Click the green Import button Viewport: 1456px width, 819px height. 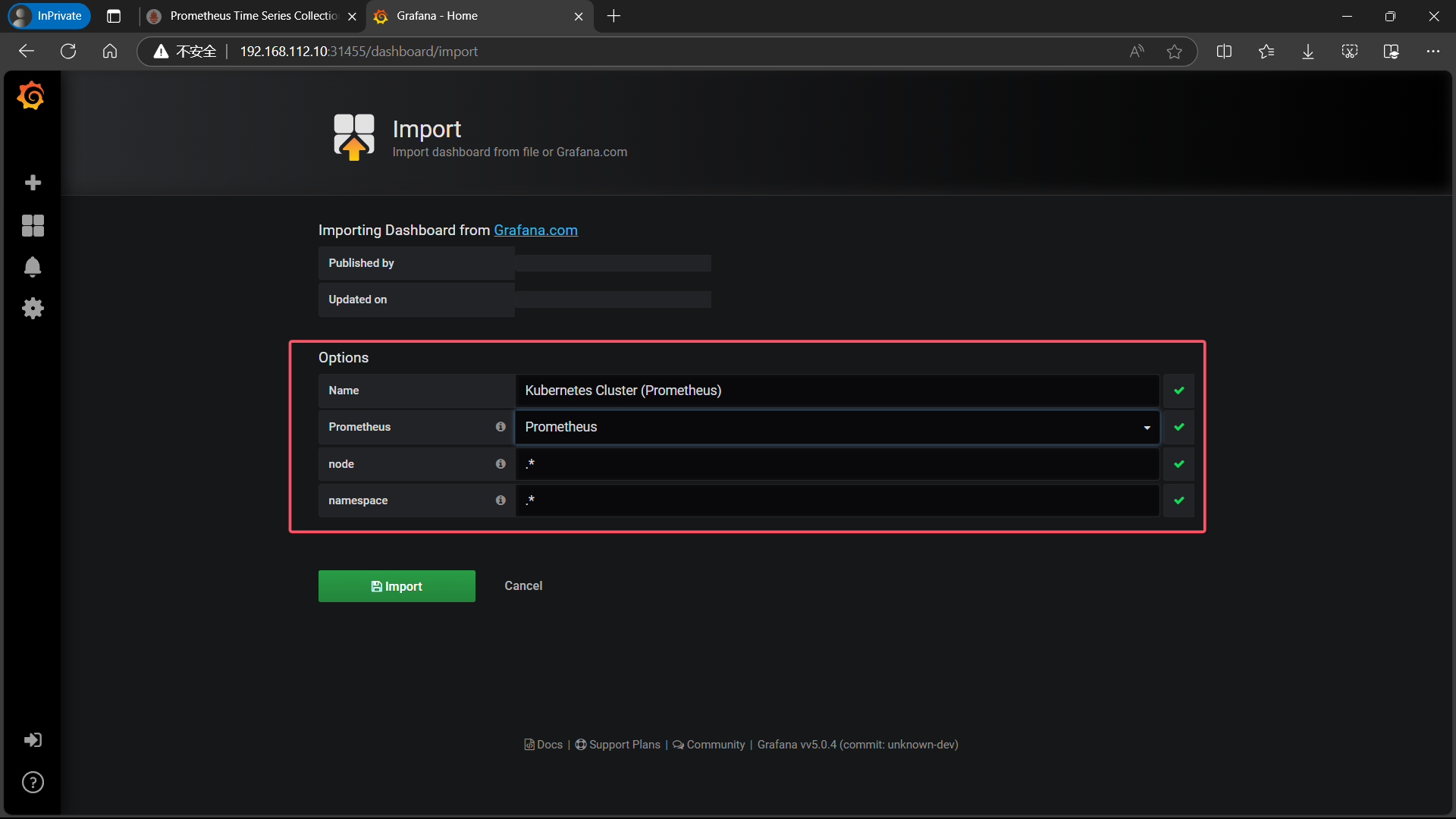(x=397, y=586)
